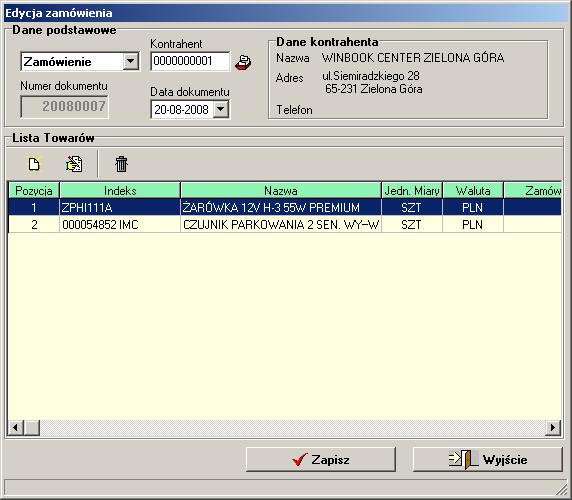Click the date text 20-08-2008

click(181, 109)
